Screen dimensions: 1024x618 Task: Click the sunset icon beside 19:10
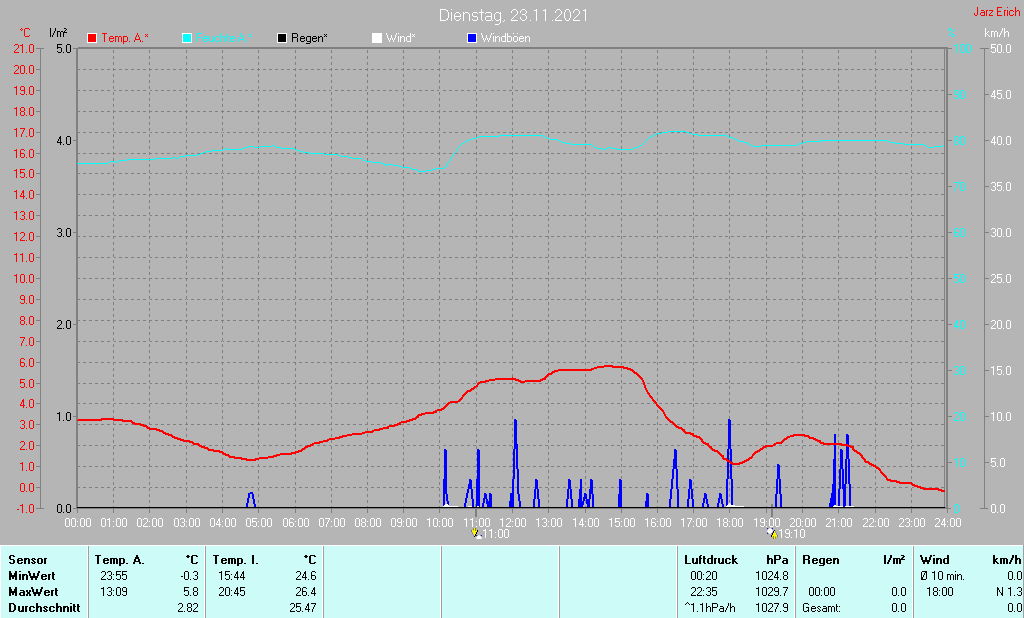(772, 533)
